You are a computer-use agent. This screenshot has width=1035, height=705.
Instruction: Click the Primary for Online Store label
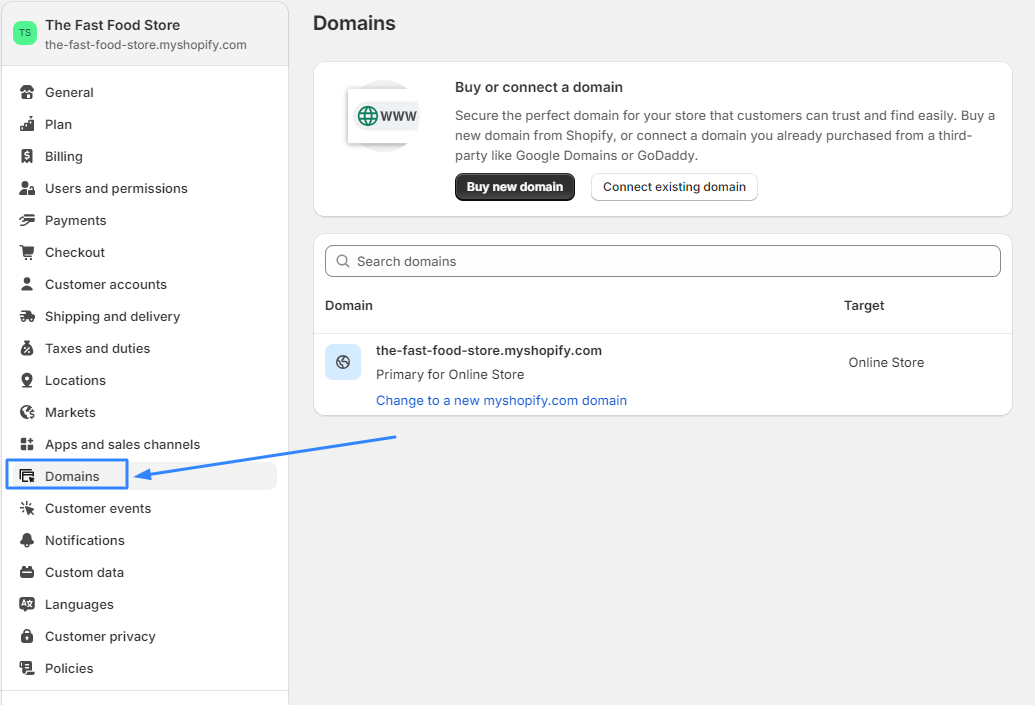450,374
